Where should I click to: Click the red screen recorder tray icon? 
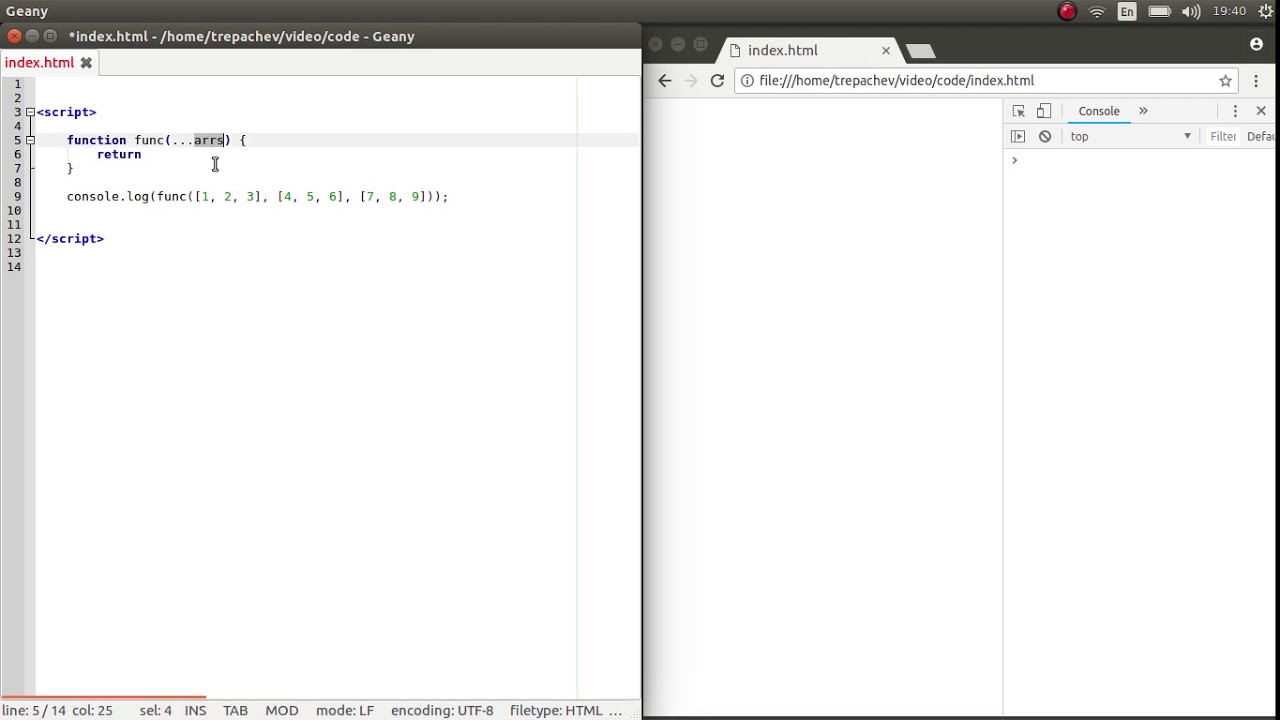coord(1067,12)
